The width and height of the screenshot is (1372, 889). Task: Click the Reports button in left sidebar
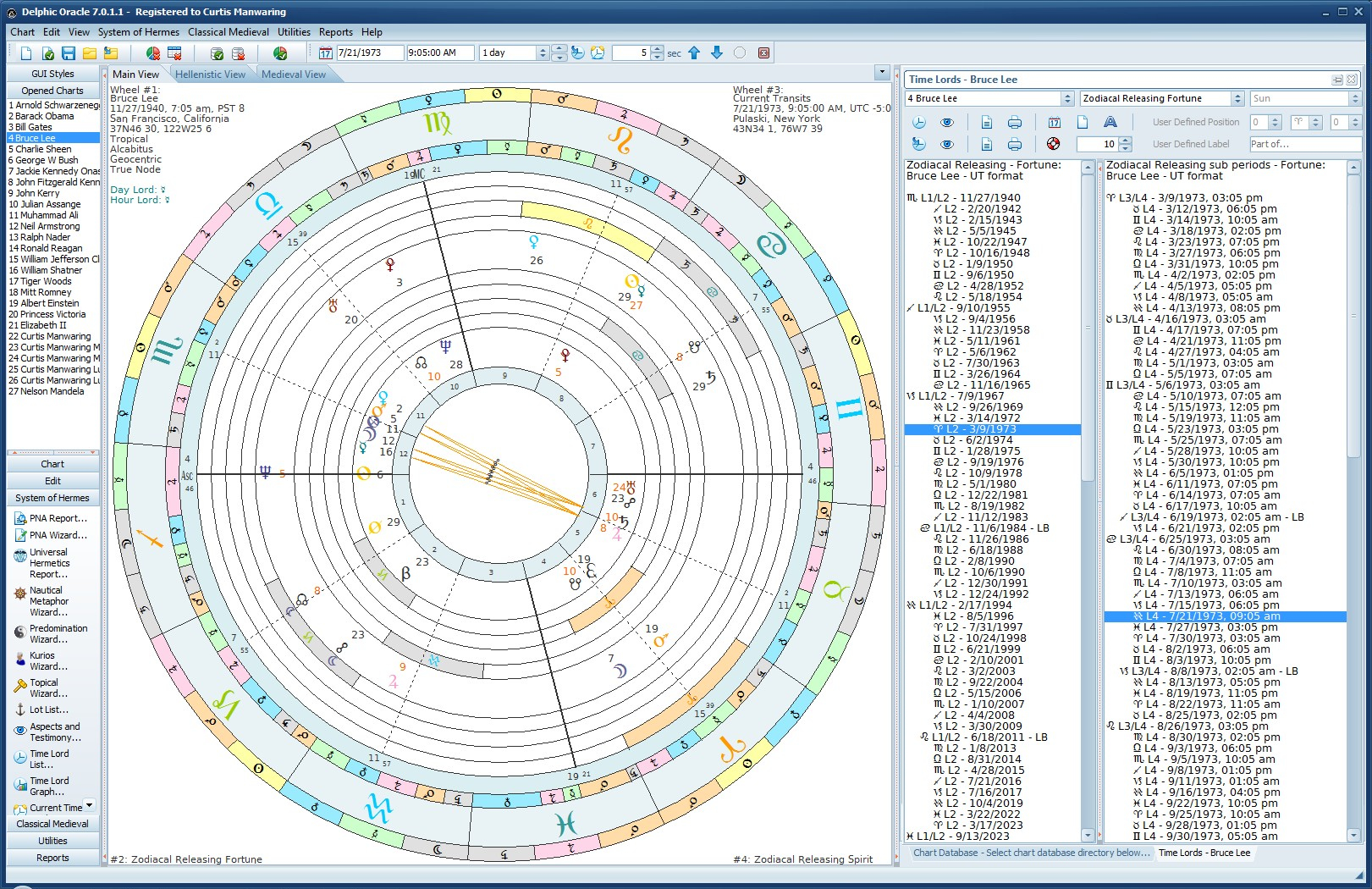click(x=52, y=858)
